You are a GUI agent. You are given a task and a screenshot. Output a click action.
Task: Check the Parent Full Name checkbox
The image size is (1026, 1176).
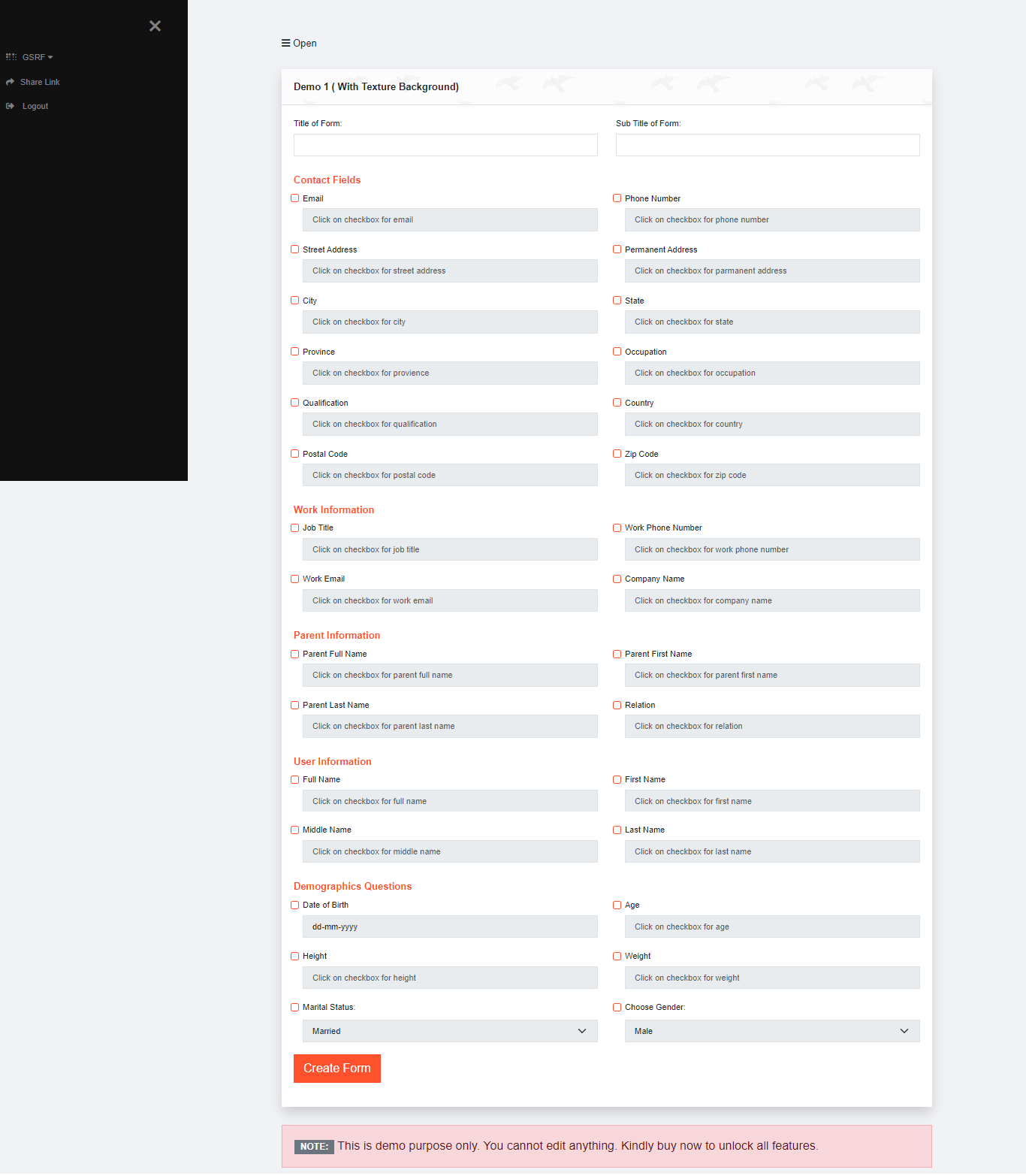[x=294, y=654]
